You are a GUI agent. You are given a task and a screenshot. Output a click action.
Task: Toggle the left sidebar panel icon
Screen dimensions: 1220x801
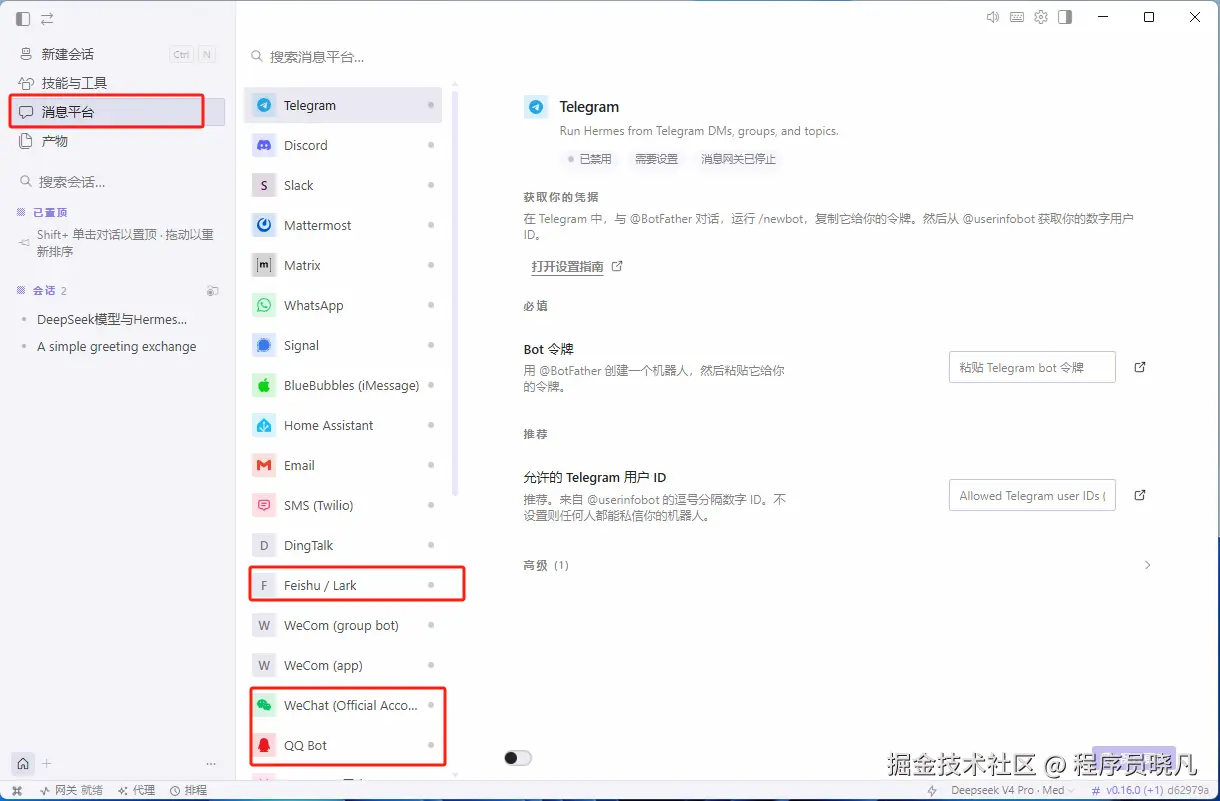point(23,19)
